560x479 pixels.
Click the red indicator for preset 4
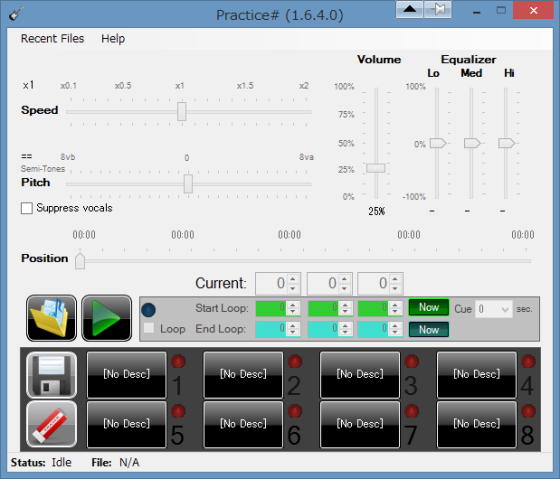[528, 361]
